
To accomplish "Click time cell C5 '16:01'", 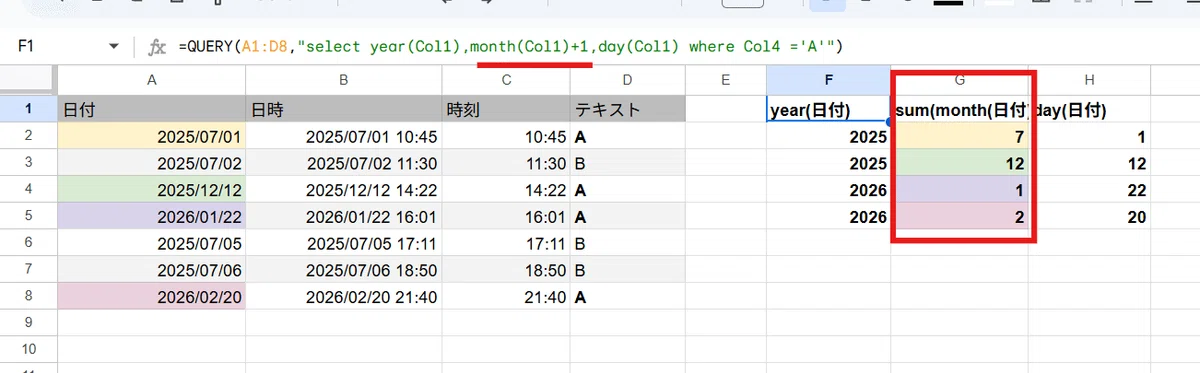I will click(505, 216).
